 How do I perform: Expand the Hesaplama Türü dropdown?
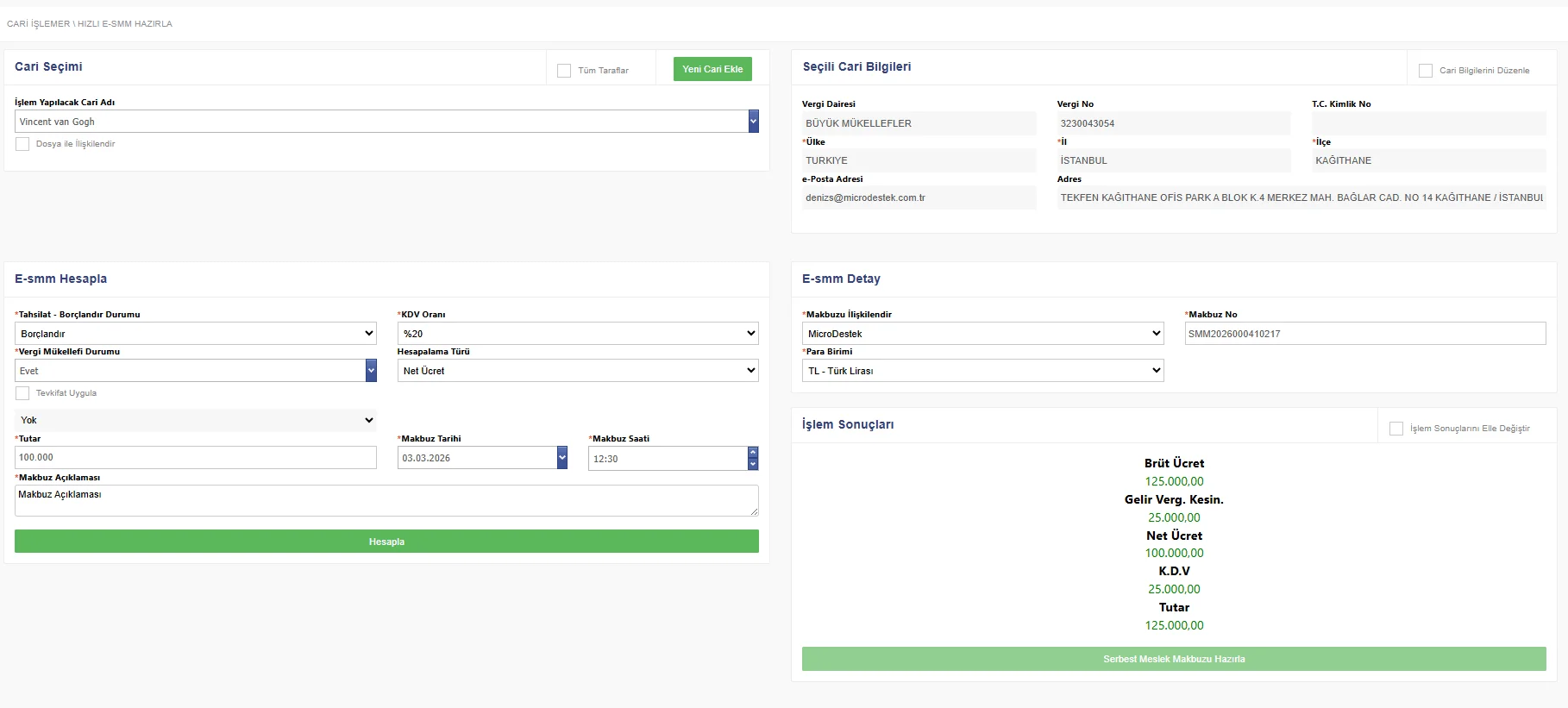[577, 371]
